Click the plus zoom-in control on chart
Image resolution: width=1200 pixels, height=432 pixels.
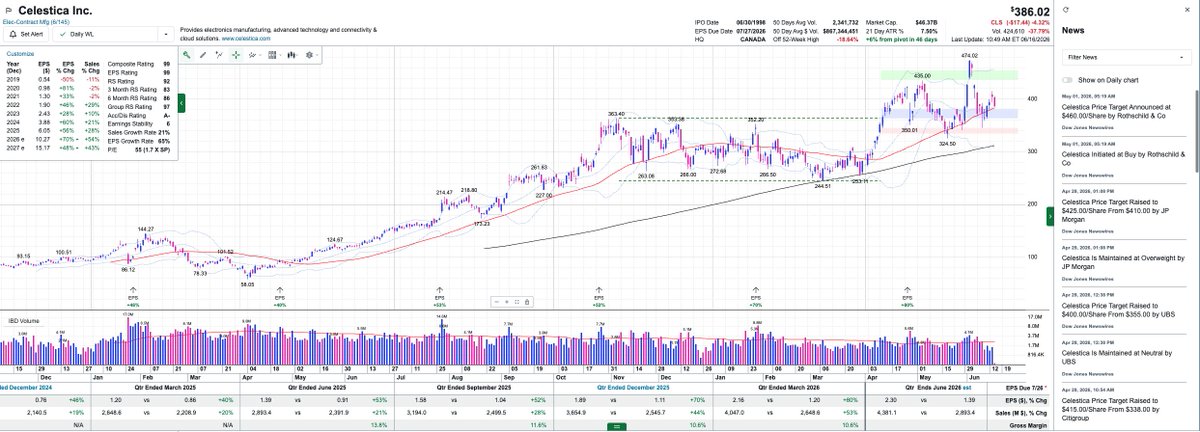click(507, 301)
